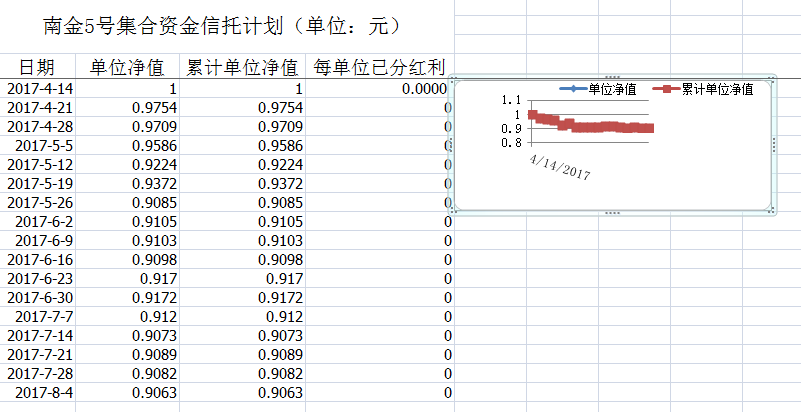Click the chart's bottom-center resize handle
Screen dimensions: 801x412
coord(613,213)
